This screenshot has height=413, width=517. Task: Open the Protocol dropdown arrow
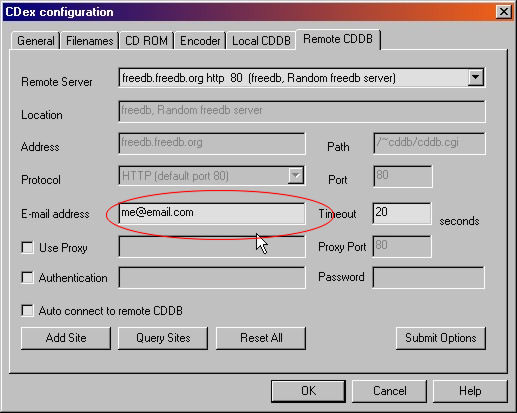pyautogui.click(x=296, y=176)
